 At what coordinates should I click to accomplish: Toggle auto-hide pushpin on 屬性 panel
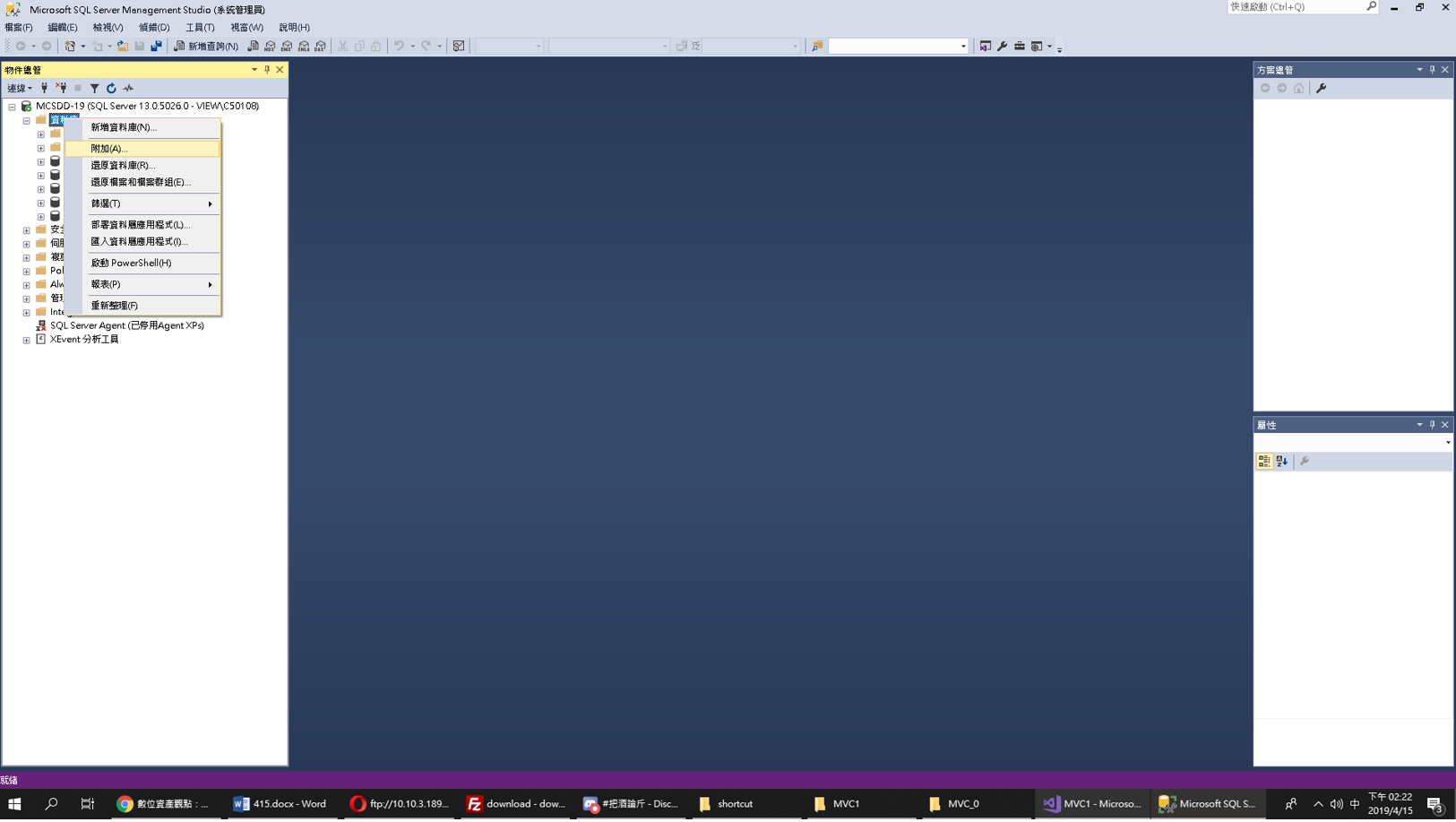[1432, 425]
